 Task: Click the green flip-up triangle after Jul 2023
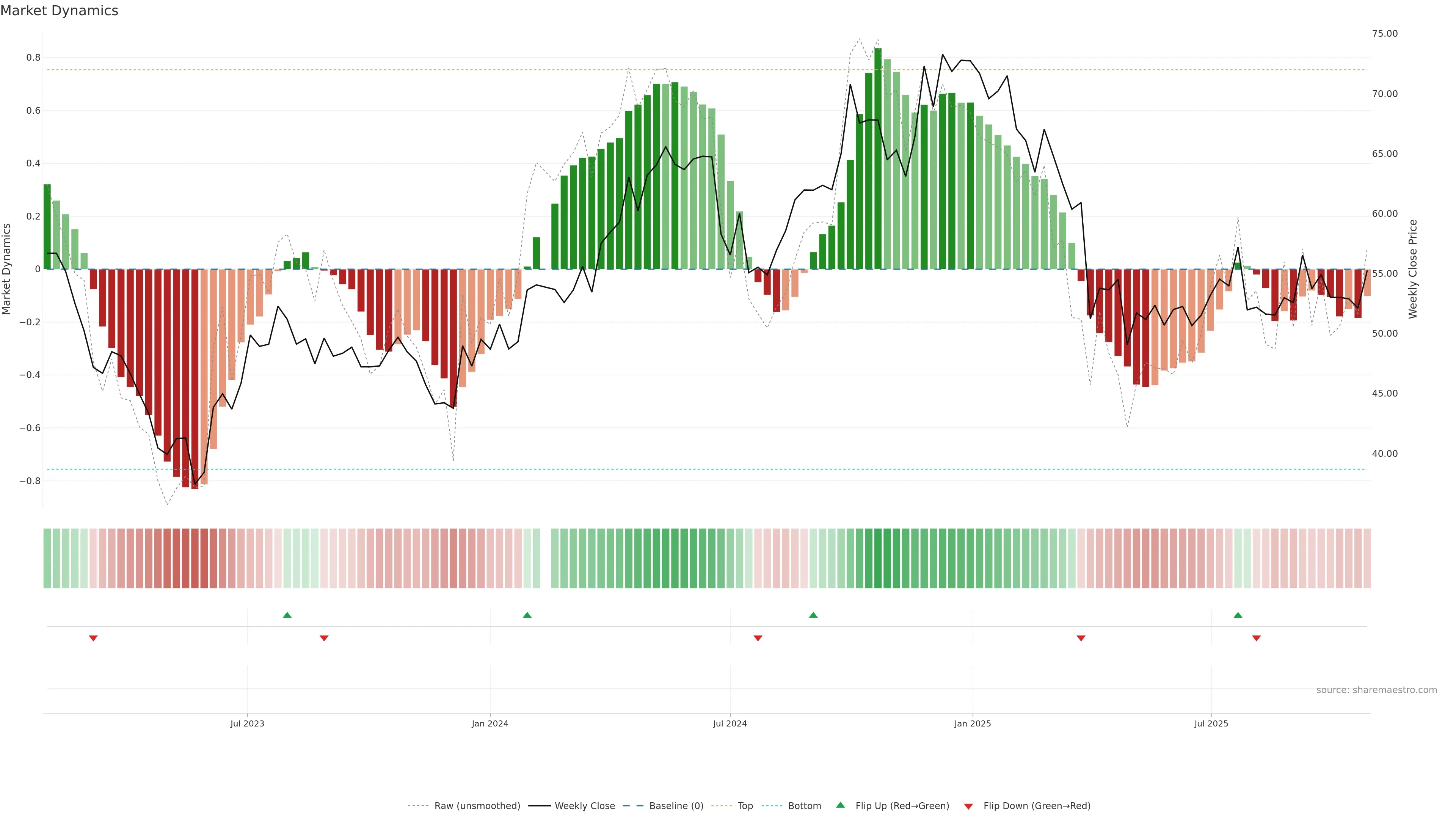pos(287,615)
